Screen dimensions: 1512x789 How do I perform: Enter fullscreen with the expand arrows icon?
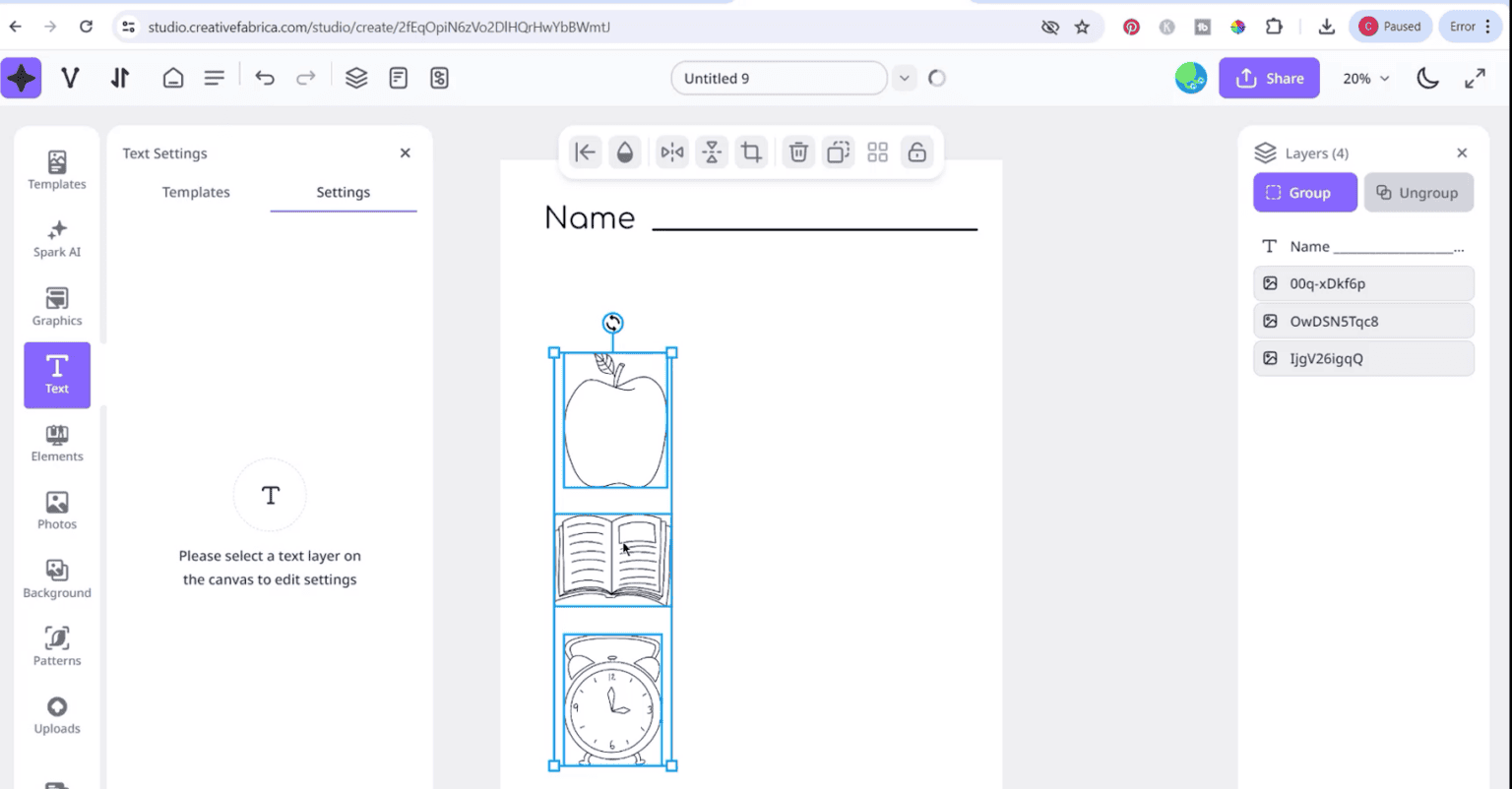click(x=1475, y=79)
